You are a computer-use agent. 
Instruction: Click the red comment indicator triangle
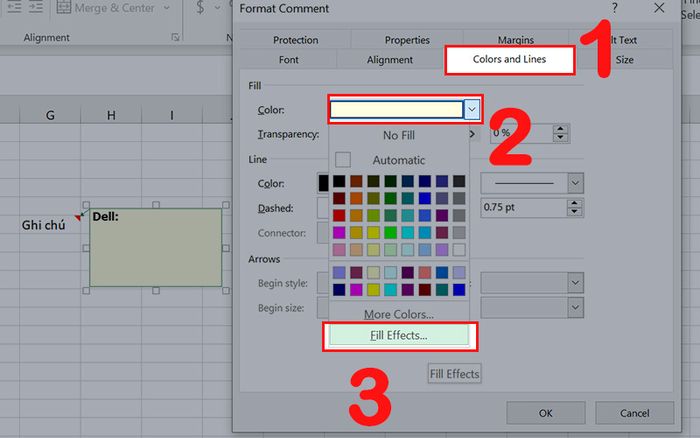point(78,217)
